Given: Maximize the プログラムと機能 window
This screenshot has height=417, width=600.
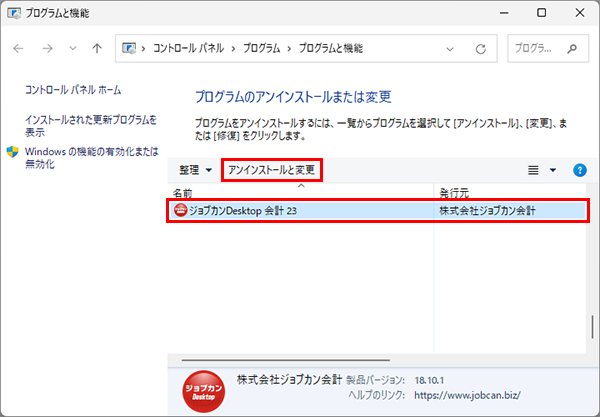Looking at the screenshot, I should pos(541,13).
